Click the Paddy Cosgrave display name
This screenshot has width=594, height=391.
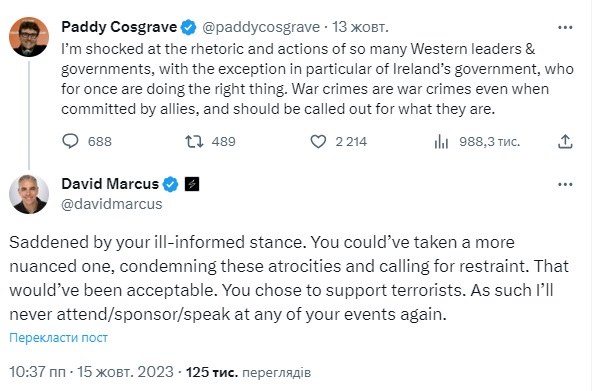click(x=119, y=27)
